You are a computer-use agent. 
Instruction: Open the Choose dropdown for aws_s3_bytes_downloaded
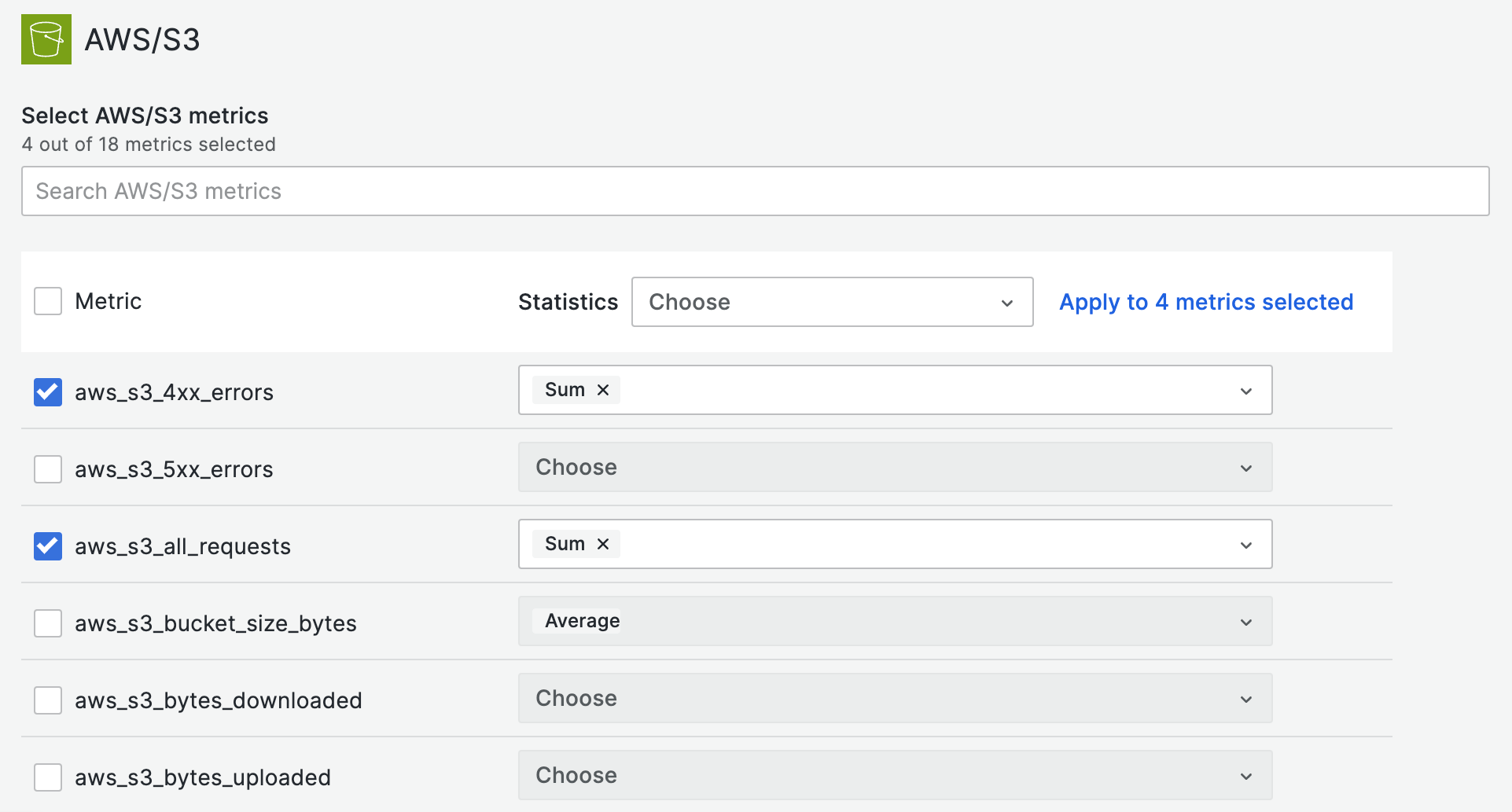tap(1245, 698)
